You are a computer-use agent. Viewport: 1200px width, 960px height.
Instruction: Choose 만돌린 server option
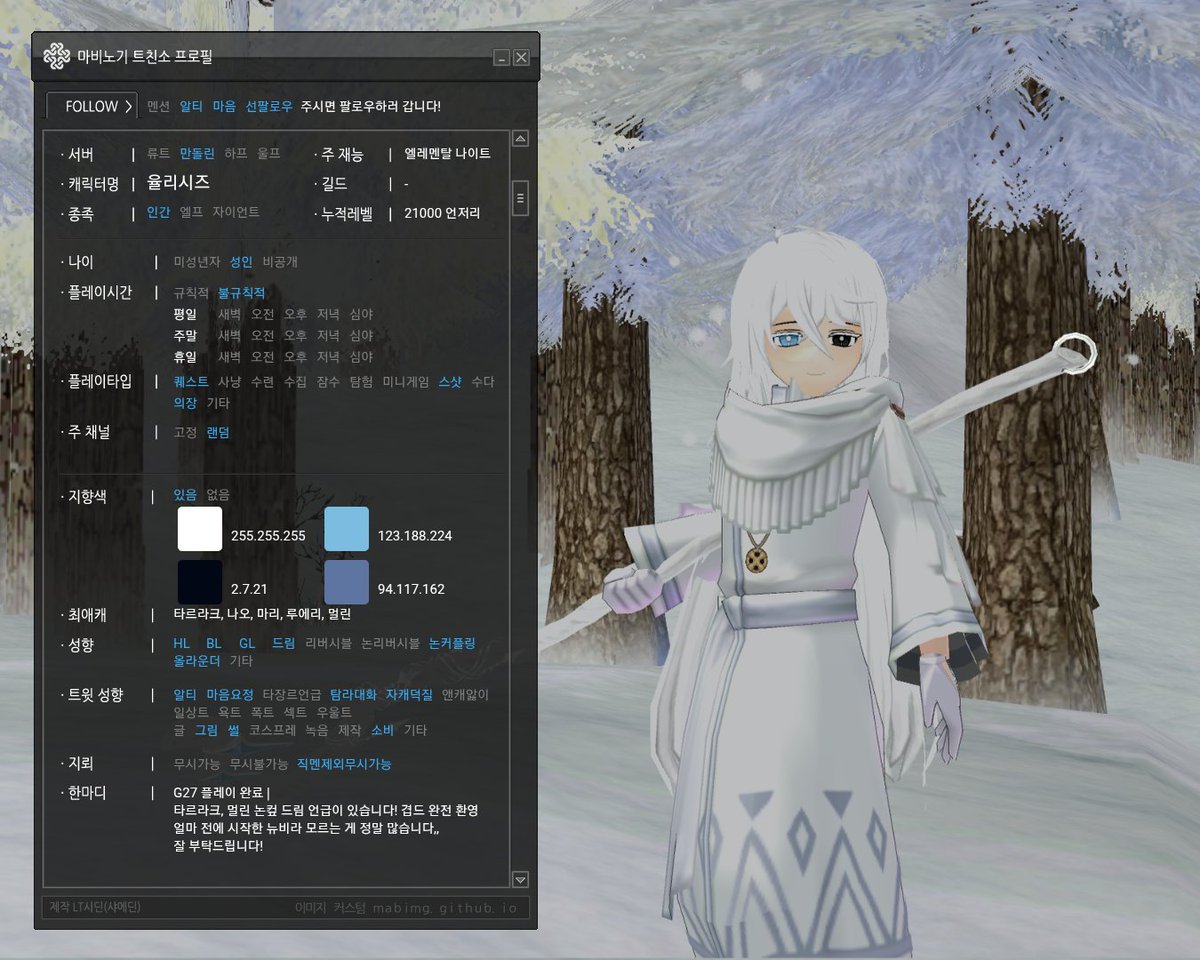click(x=197, y=154)
